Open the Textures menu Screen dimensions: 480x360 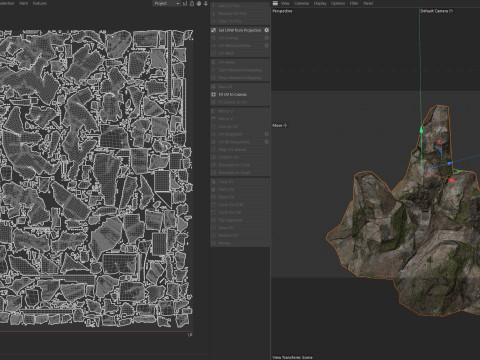(x=39, y=3)
